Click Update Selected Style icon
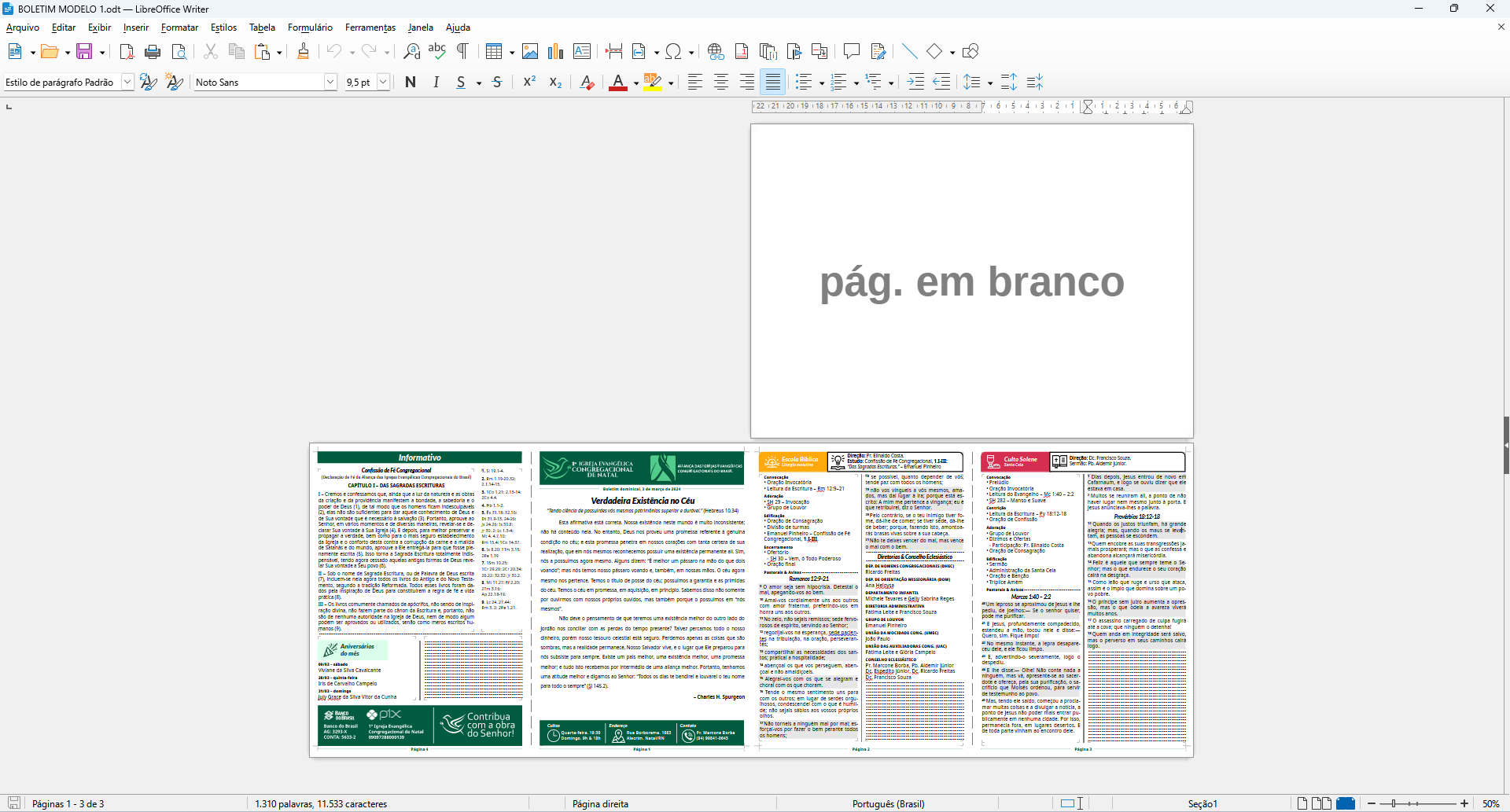 click(148, 82)
